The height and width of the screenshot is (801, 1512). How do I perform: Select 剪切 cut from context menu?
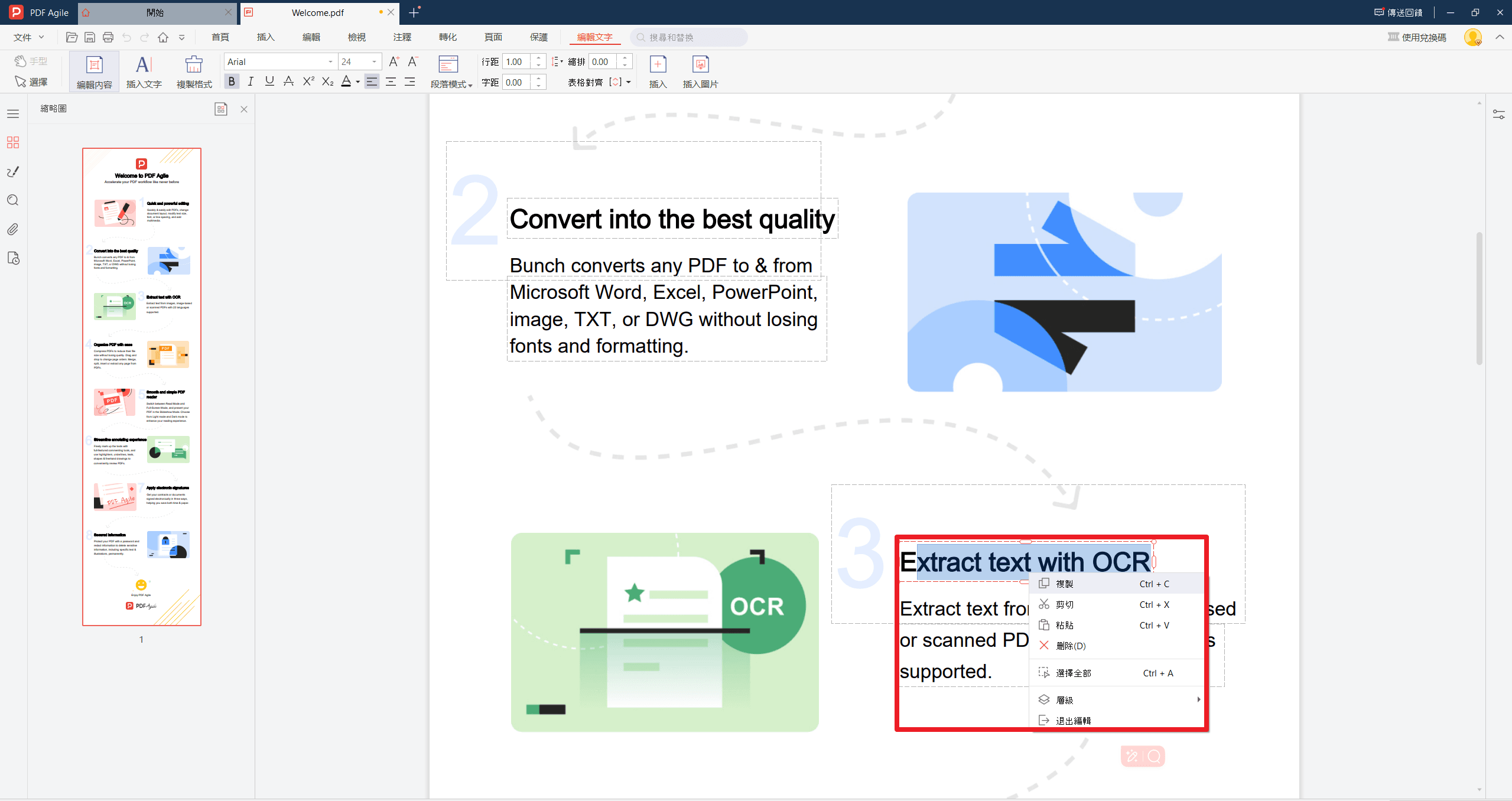click(1118, 604)
